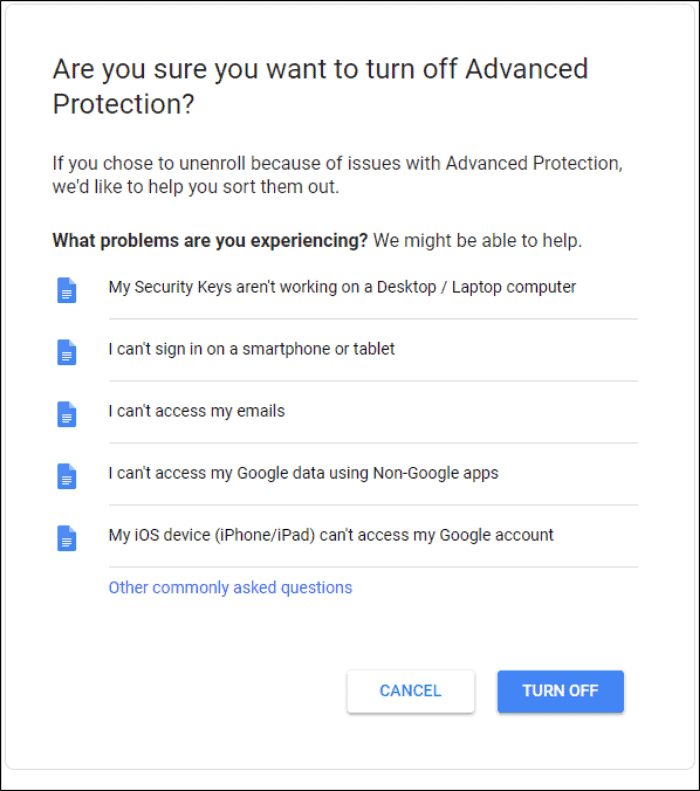Open Other commonly asked questions link
The height and width of the screenshot is (791, 700).
click(230, 588)
